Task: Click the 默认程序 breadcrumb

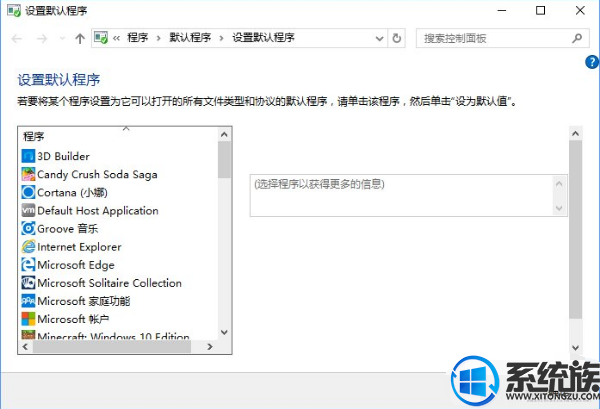Action: (190, 37)
